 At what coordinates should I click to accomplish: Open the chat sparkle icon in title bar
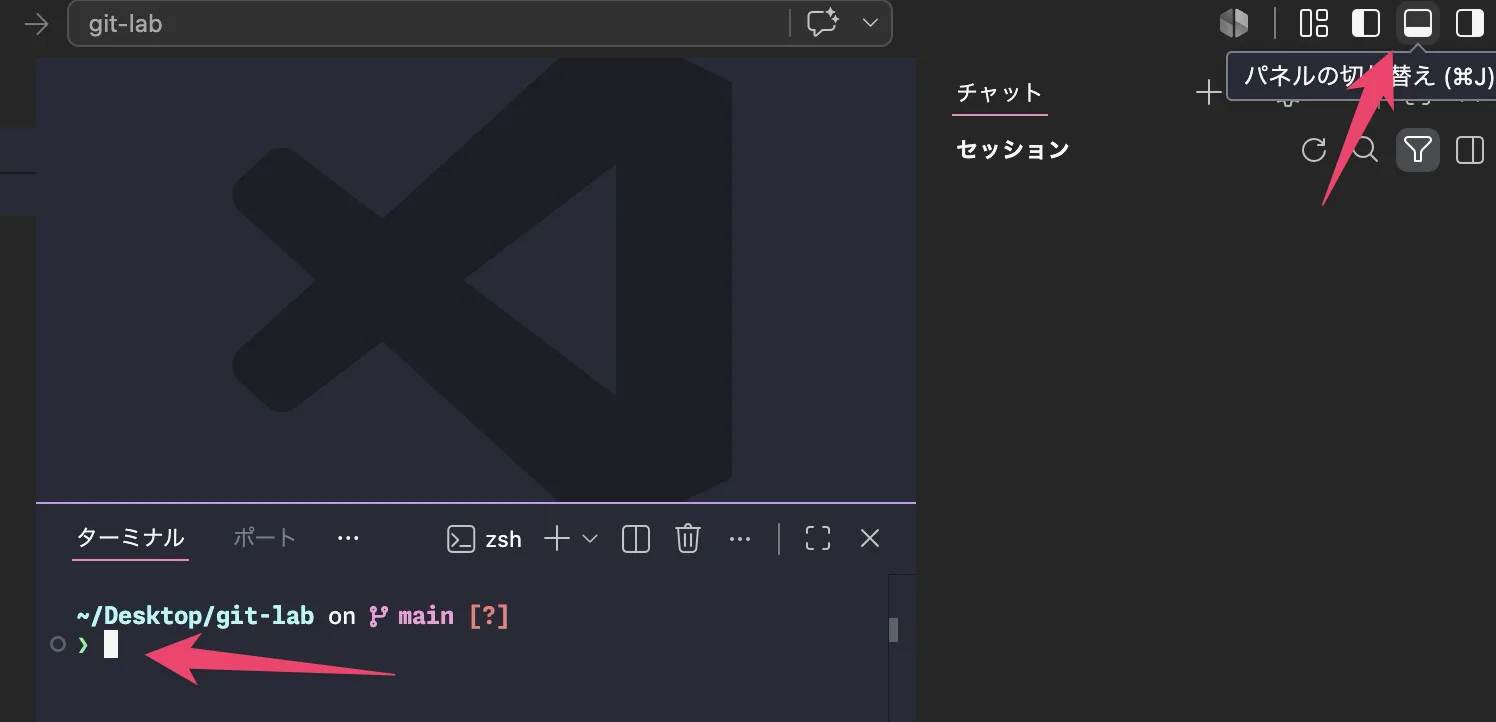click(x=823, y=23)
